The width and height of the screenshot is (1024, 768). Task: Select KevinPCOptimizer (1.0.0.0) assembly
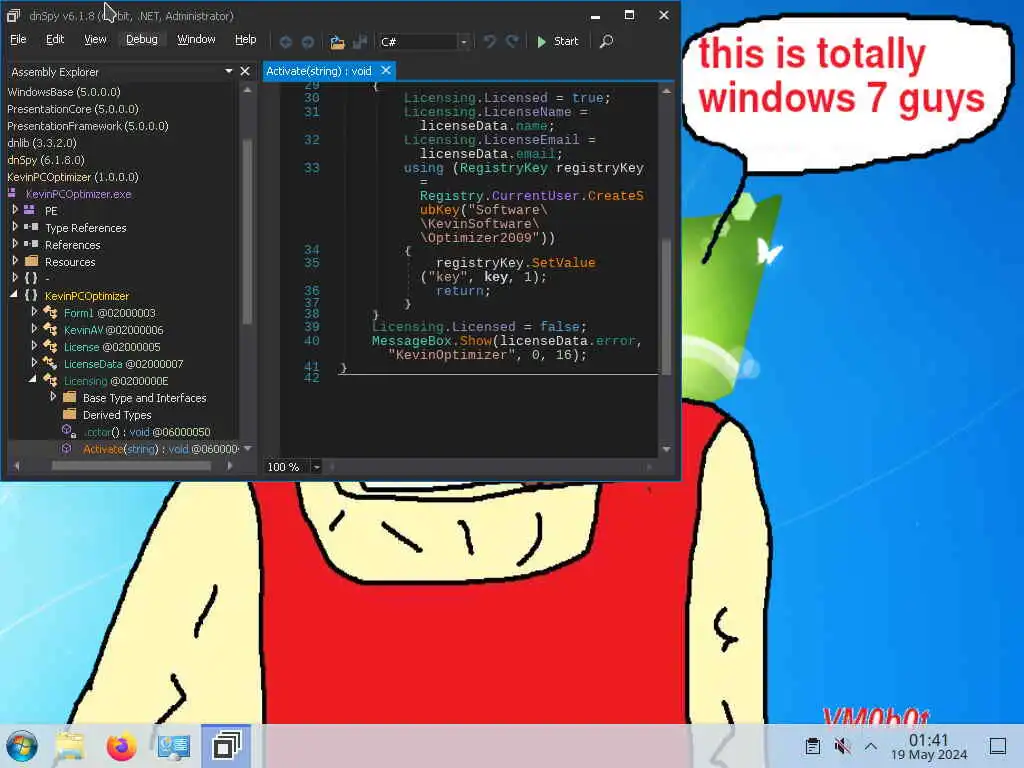pos(72,177)
